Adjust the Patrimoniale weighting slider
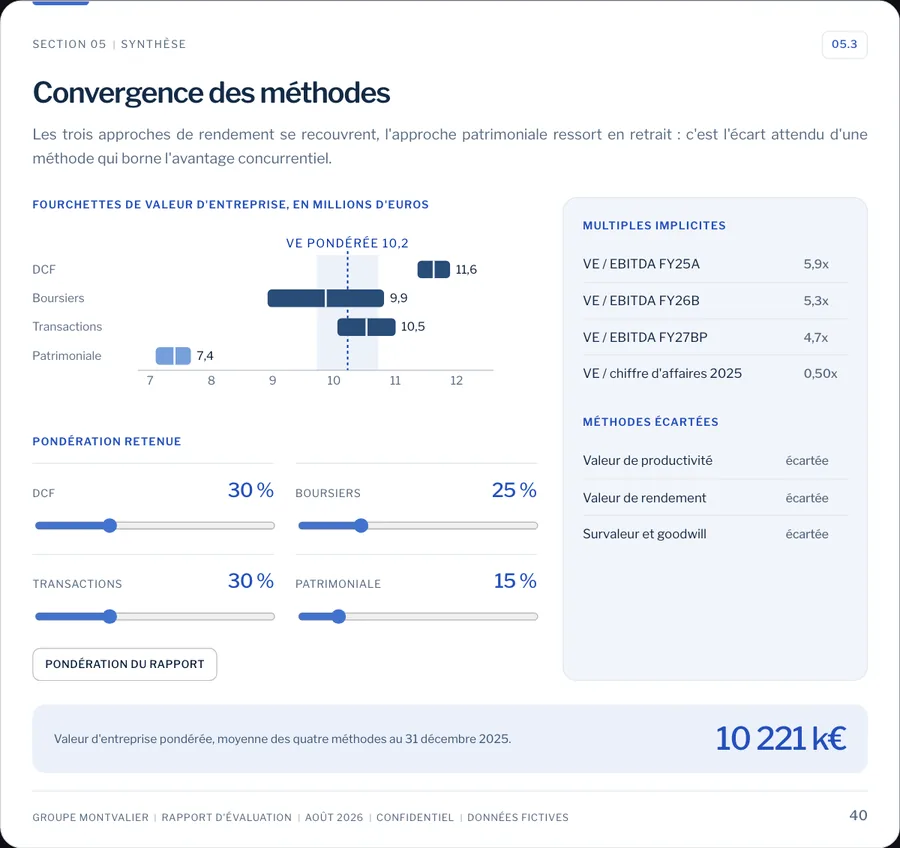900x848 pixels. 417,617
